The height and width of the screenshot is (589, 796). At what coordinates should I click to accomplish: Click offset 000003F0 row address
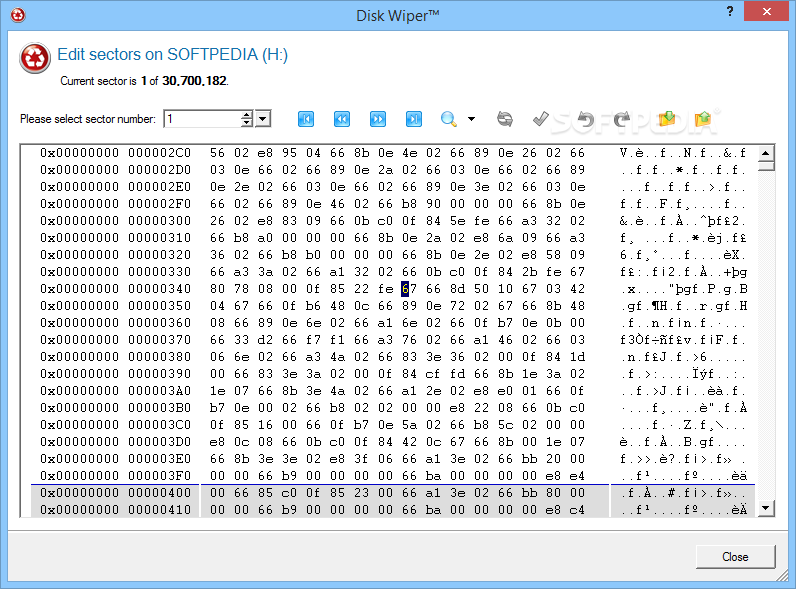point(115,476)
